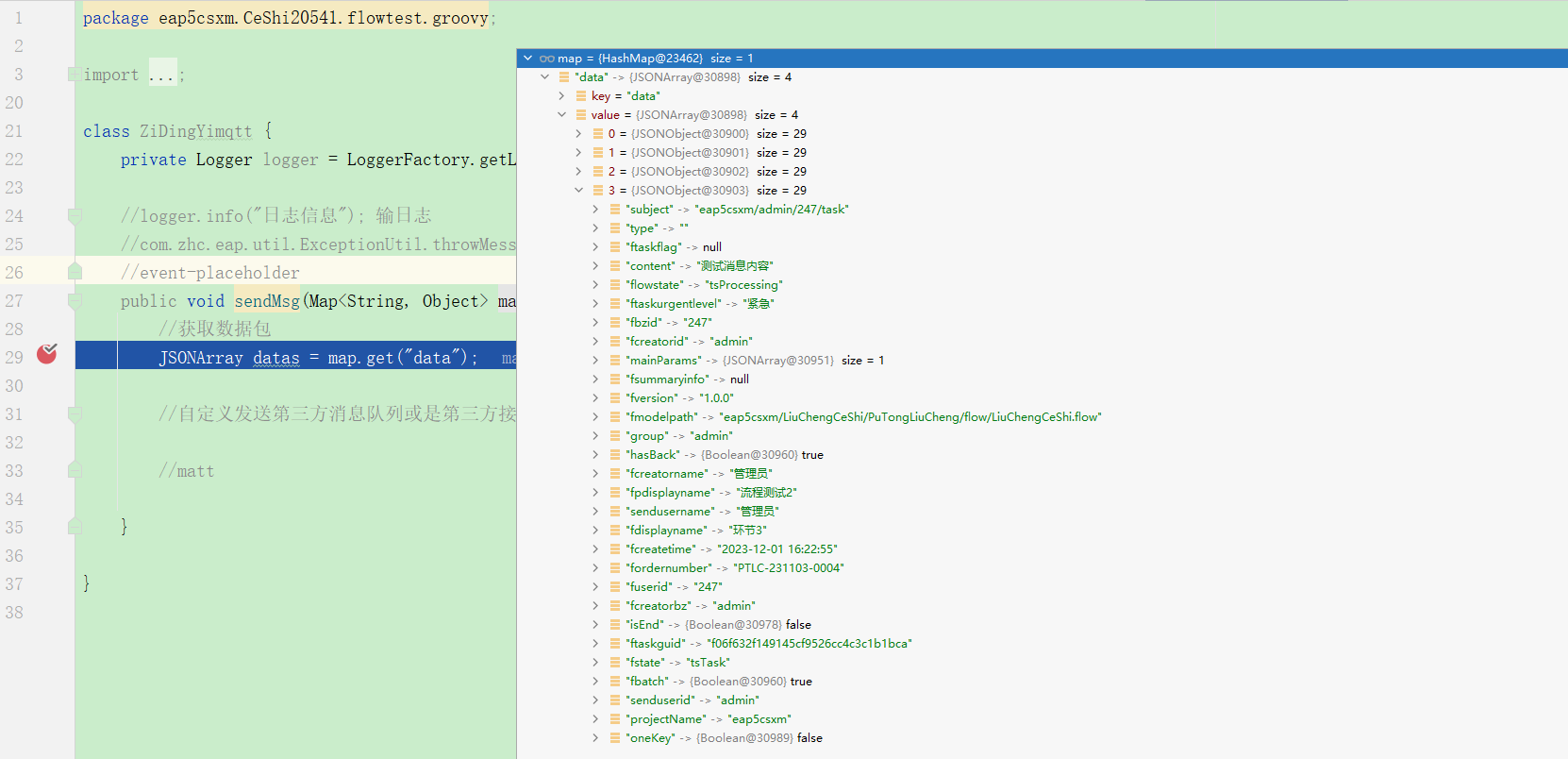This screenshot has height=759, width=1568.
Task: Click the field icon beside key = "data"
Action: (581, 96)
